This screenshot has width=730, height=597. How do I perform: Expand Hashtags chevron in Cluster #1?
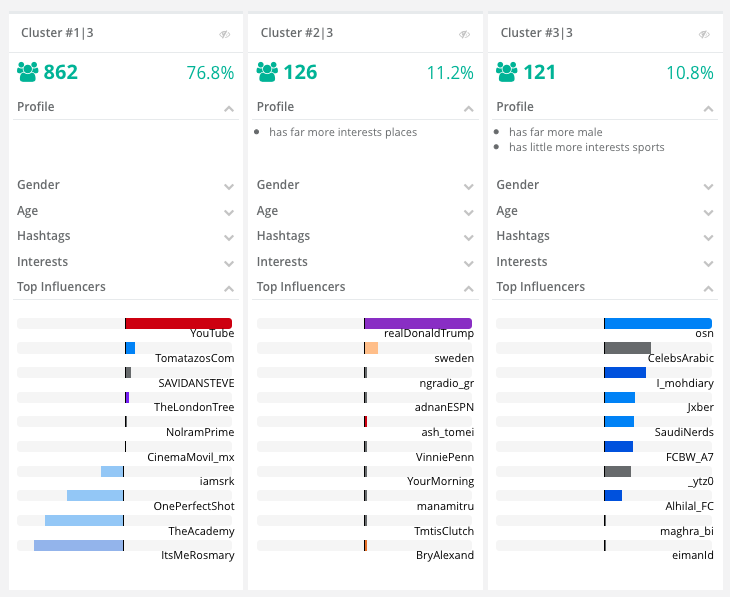pyautogui.click(x=229, y=238)
